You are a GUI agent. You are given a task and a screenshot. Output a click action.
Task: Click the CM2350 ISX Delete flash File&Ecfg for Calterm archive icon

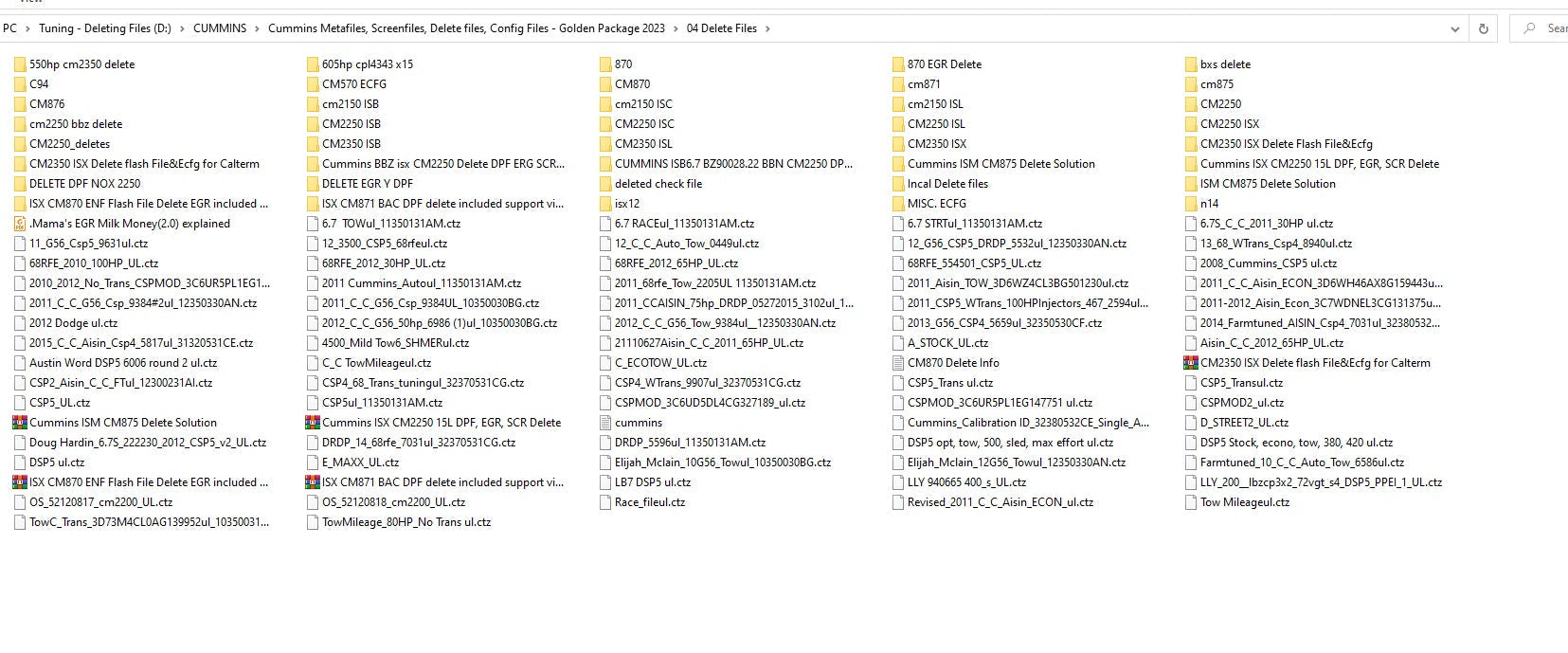(x=1192, y=363)
